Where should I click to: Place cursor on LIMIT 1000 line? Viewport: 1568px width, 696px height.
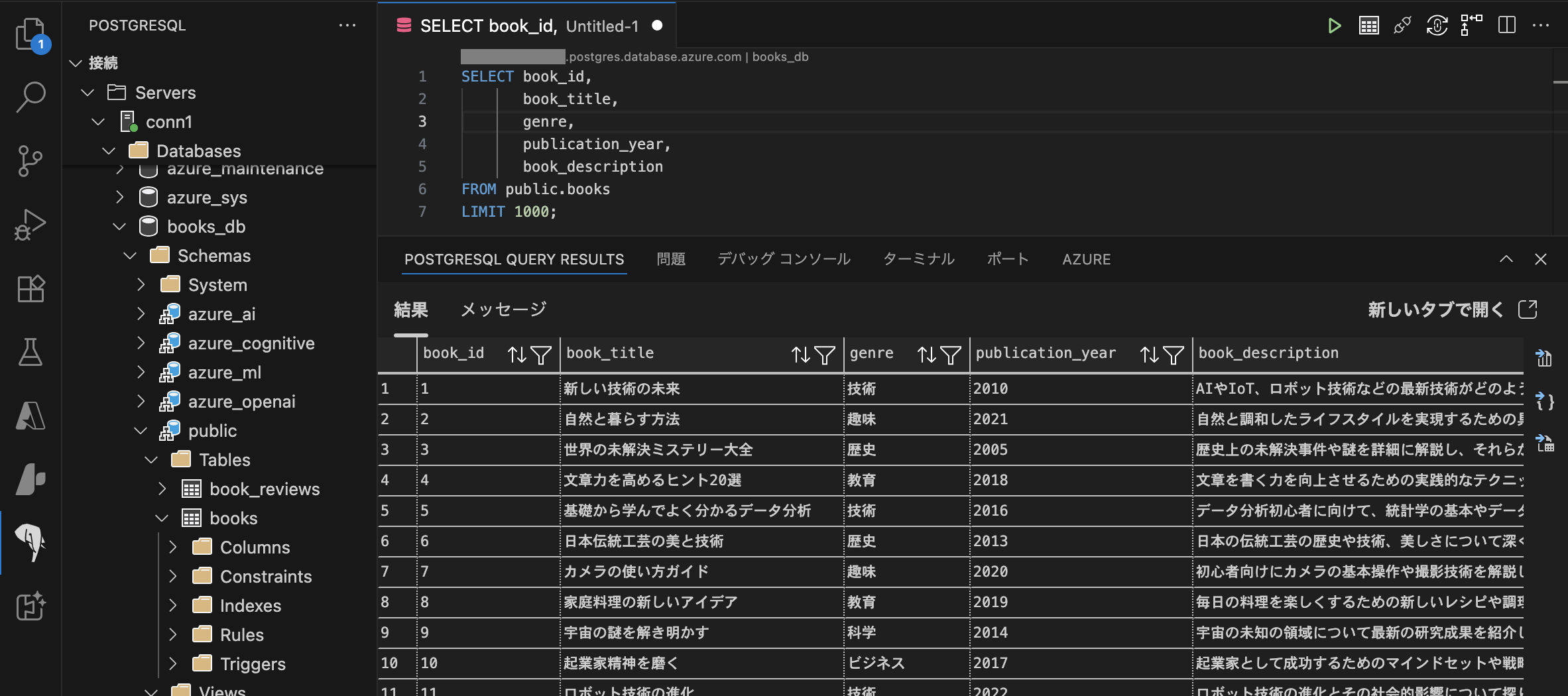[x=509, y=211]
